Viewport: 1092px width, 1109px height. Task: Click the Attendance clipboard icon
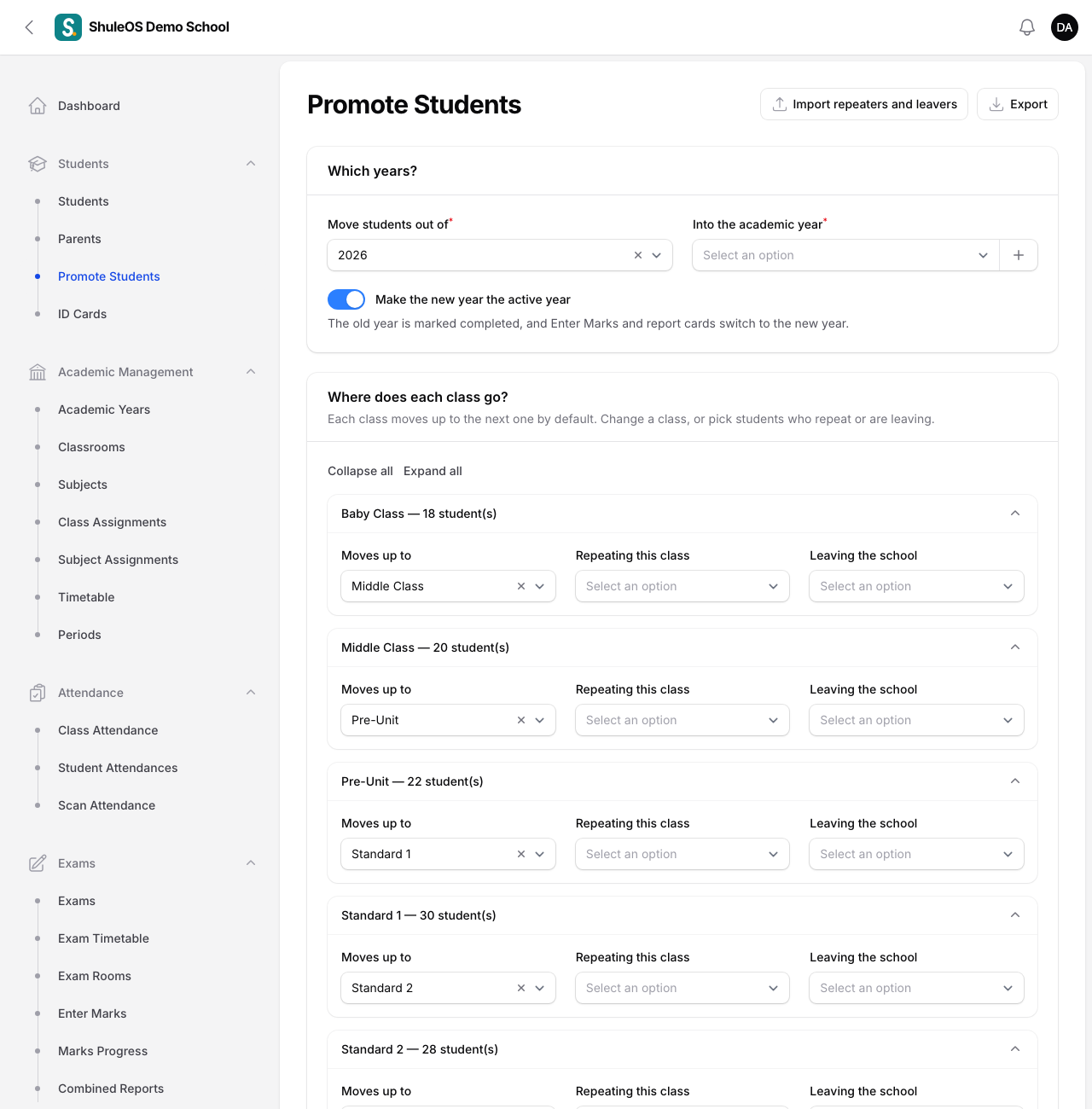(38, 693)
